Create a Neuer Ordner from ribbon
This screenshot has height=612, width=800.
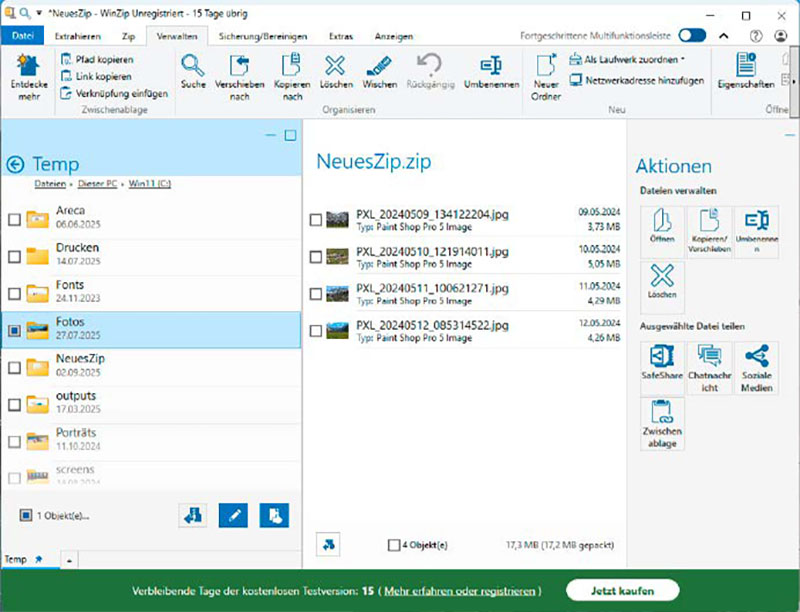(546, 67)
